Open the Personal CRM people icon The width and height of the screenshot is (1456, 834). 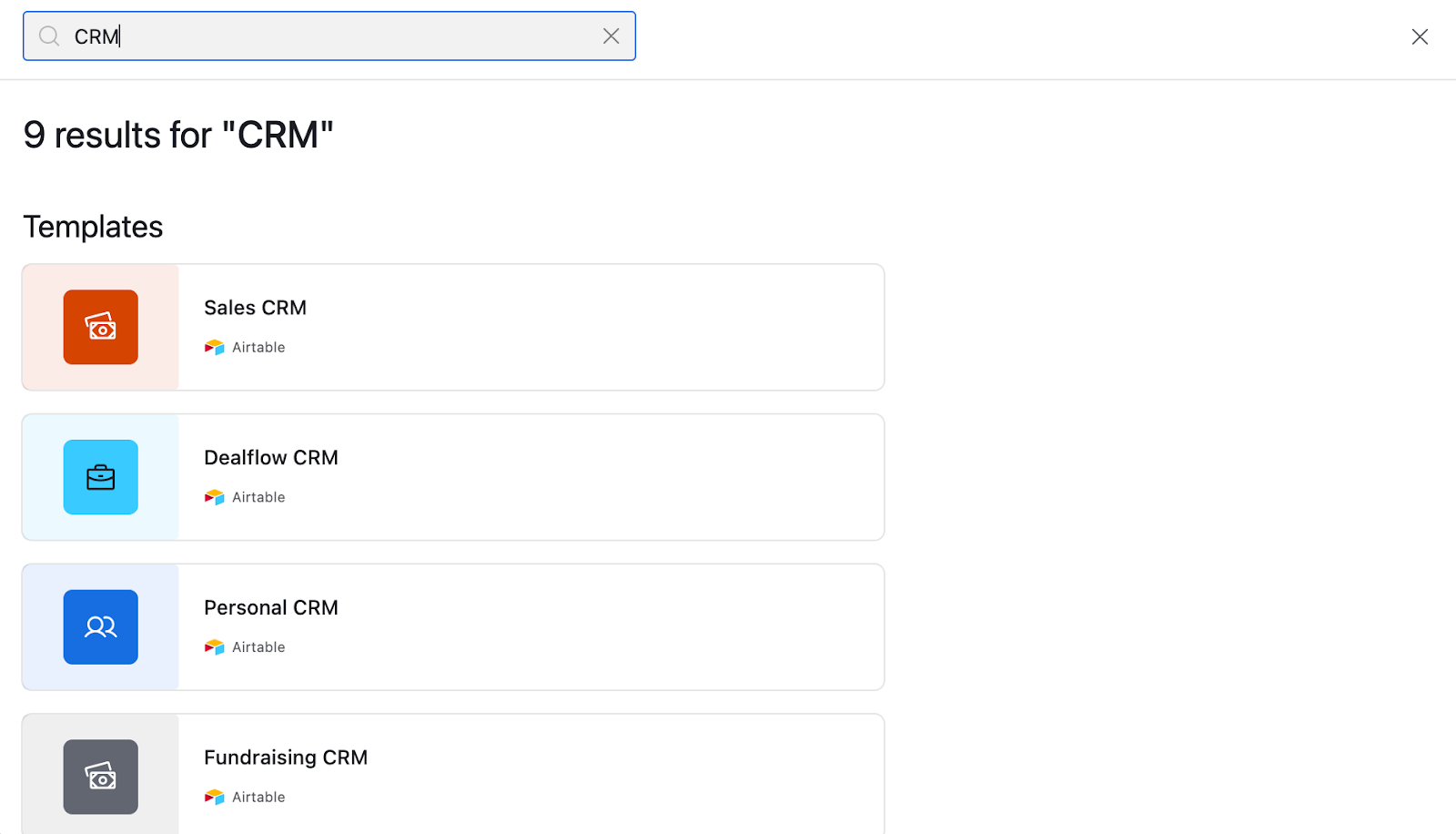(x=101, y=627)
